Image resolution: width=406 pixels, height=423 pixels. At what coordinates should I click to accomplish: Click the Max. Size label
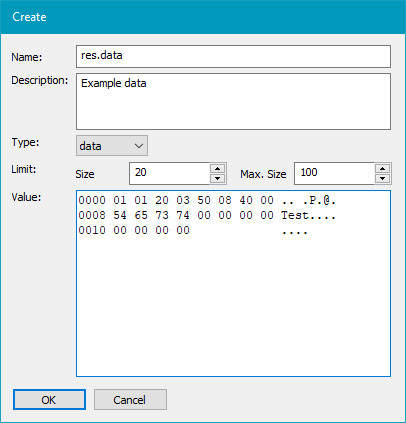263,174
